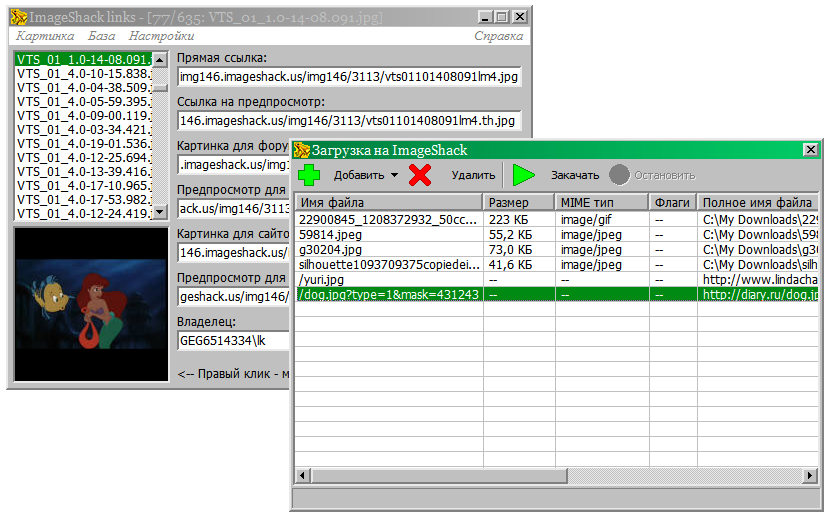Select VTS_01_4.0-13-39.416 in the list
Image resolution: width=830 pixels, height=517 pixels.
click(x=84, y=171)
